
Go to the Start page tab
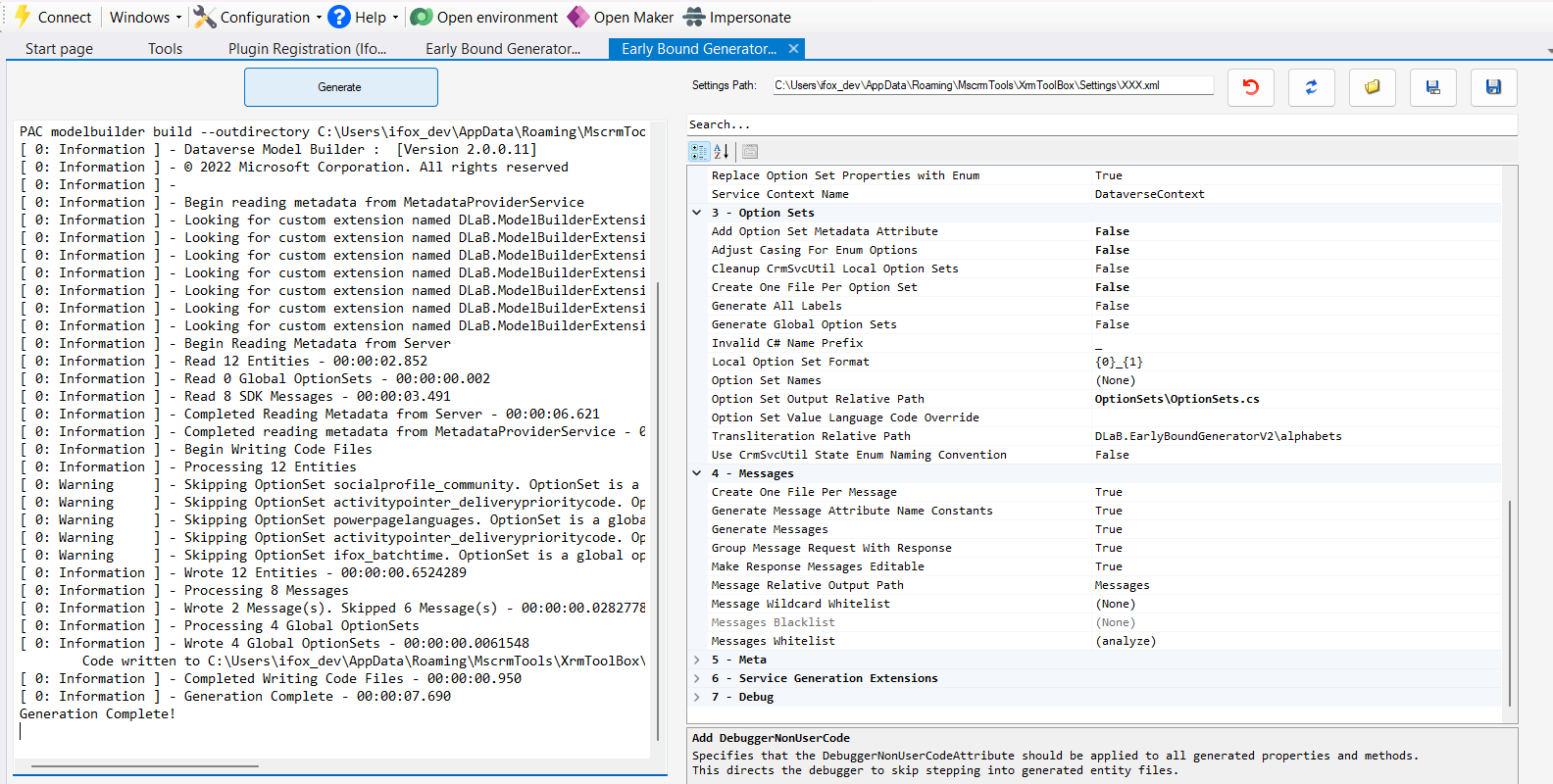tap(59, 48)
